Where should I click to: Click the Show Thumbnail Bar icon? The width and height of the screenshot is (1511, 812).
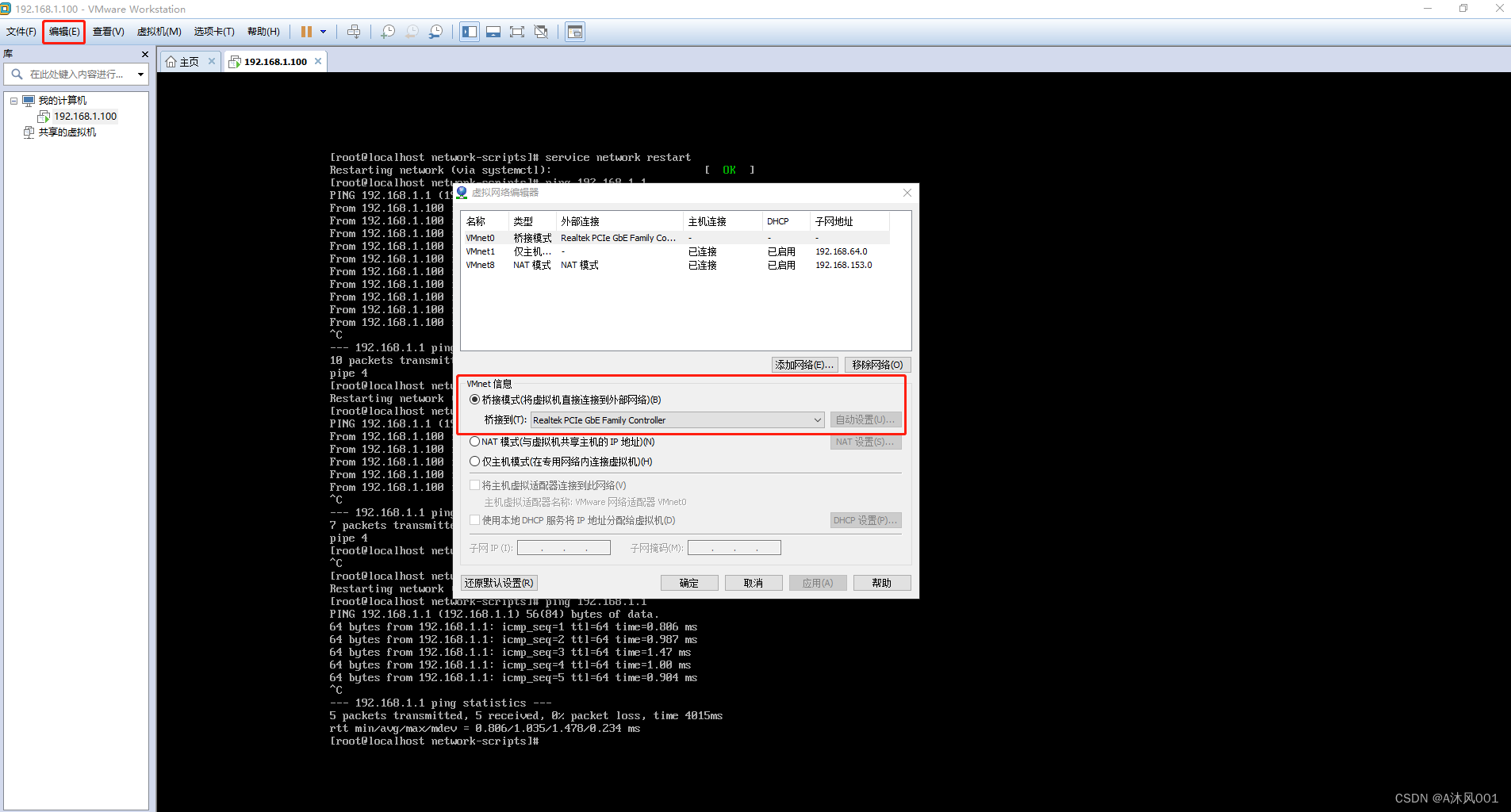[x=493, y=32]
